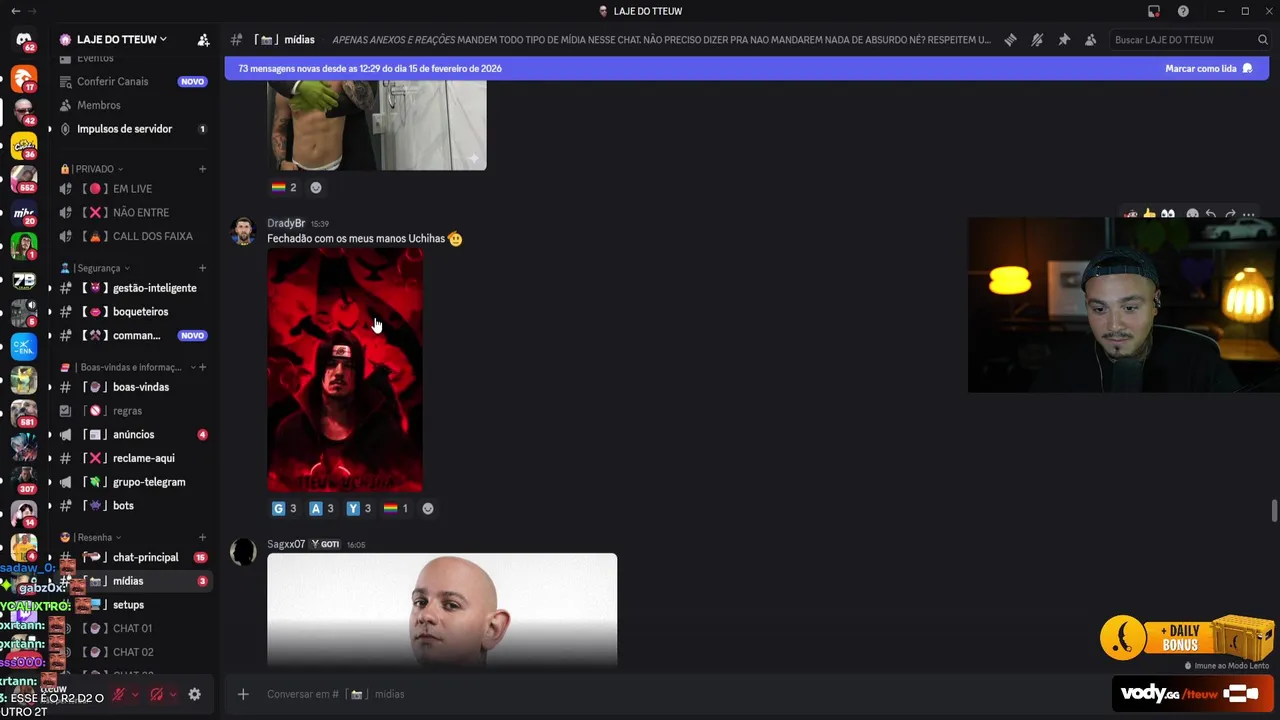Toggle rainbow flag reaction with count 1

coord(396,508)
